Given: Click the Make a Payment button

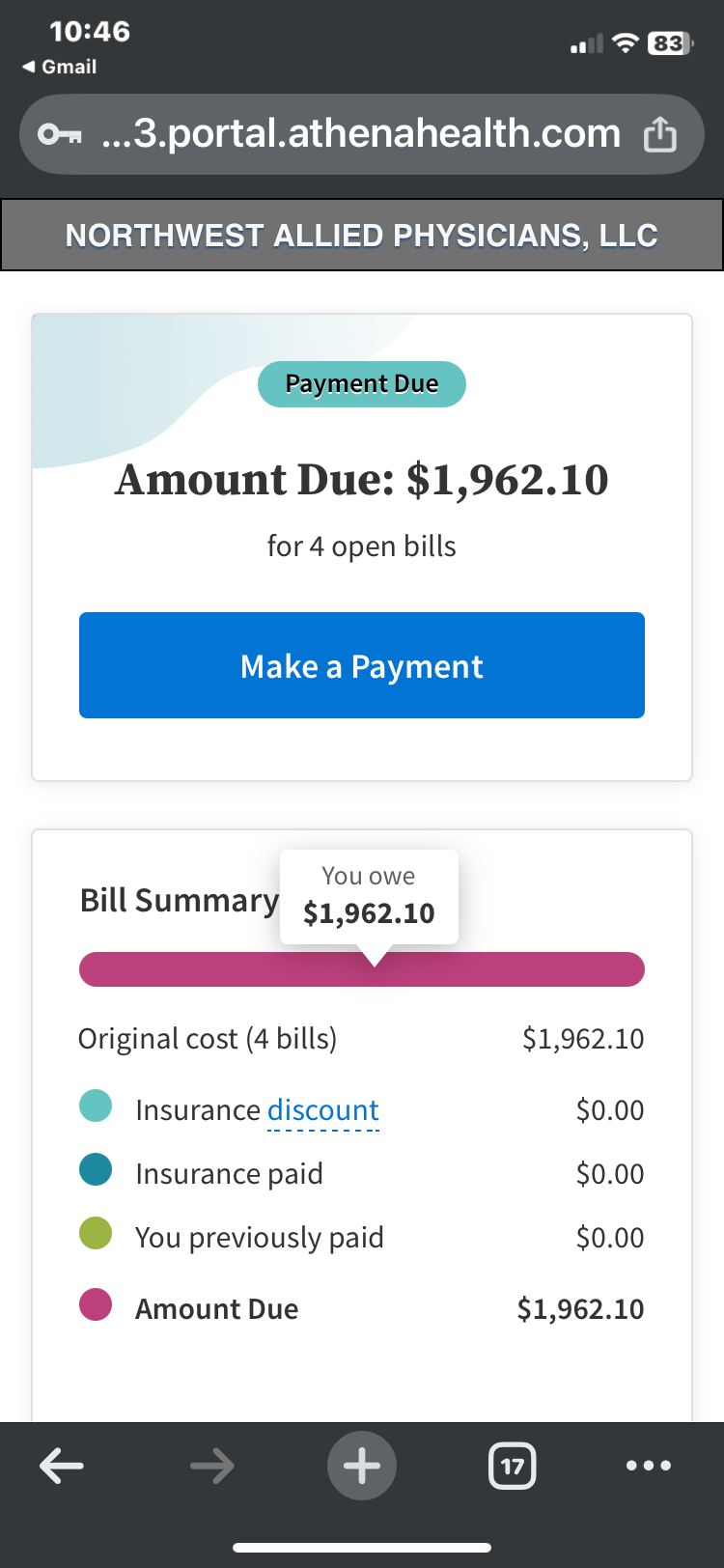Looking at the screenshot, I should tap(362, 665).
